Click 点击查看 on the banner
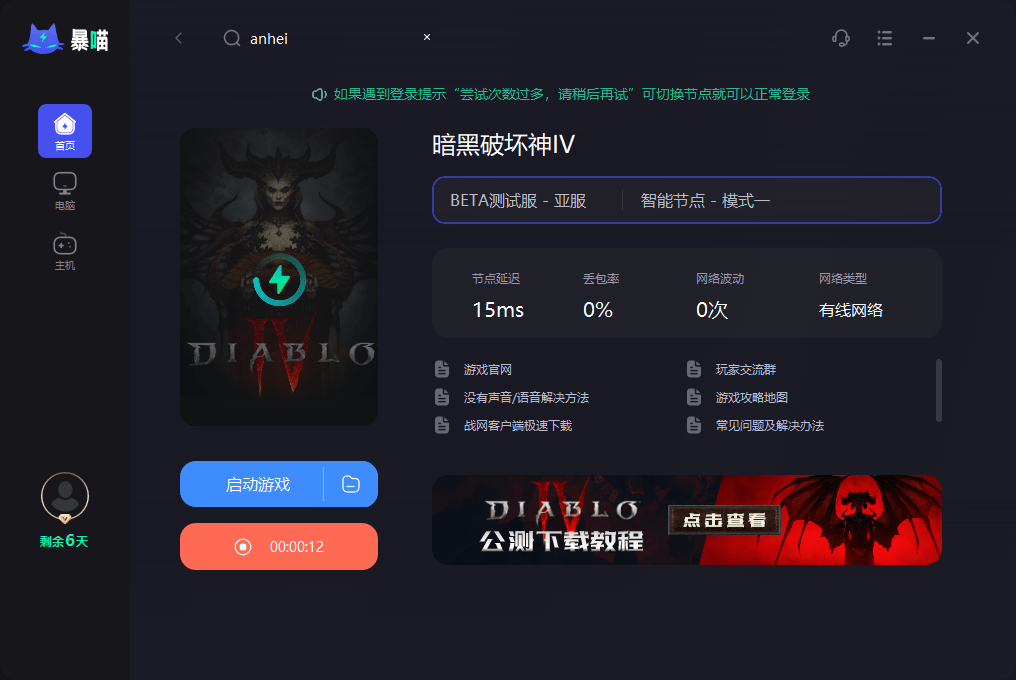Image resolution: width=1016 pixels, height=680 pixels. (x=724, y=520)
